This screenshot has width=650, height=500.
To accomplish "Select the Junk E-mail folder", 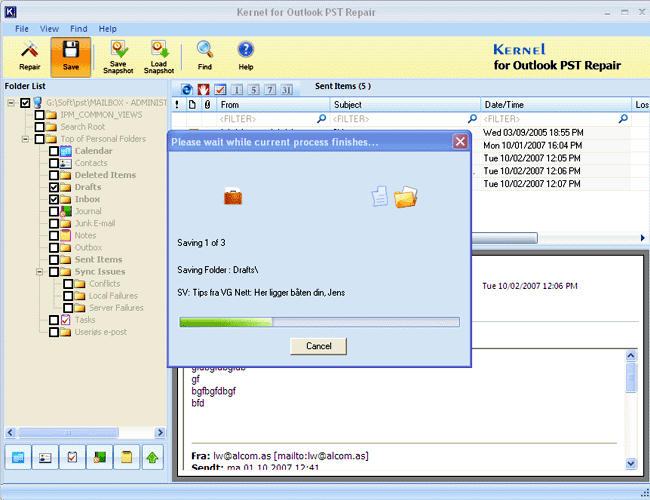I will tap(95, 223).
